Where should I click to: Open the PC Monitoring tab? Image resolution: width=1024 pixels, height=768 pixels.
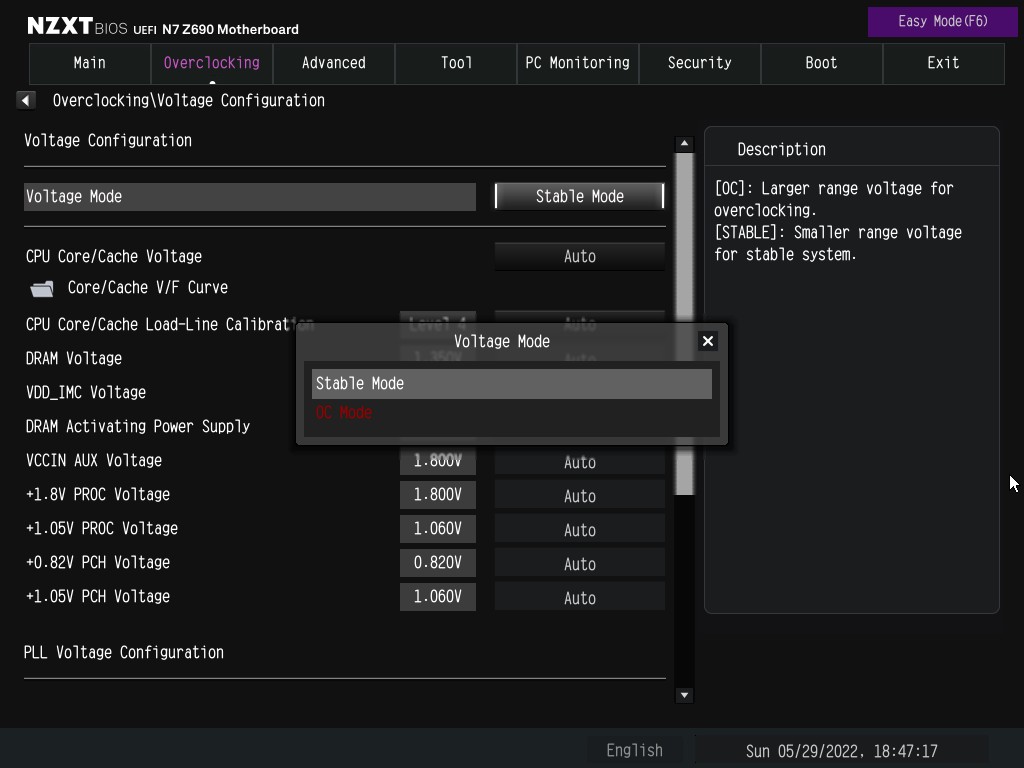coord(577,63)
